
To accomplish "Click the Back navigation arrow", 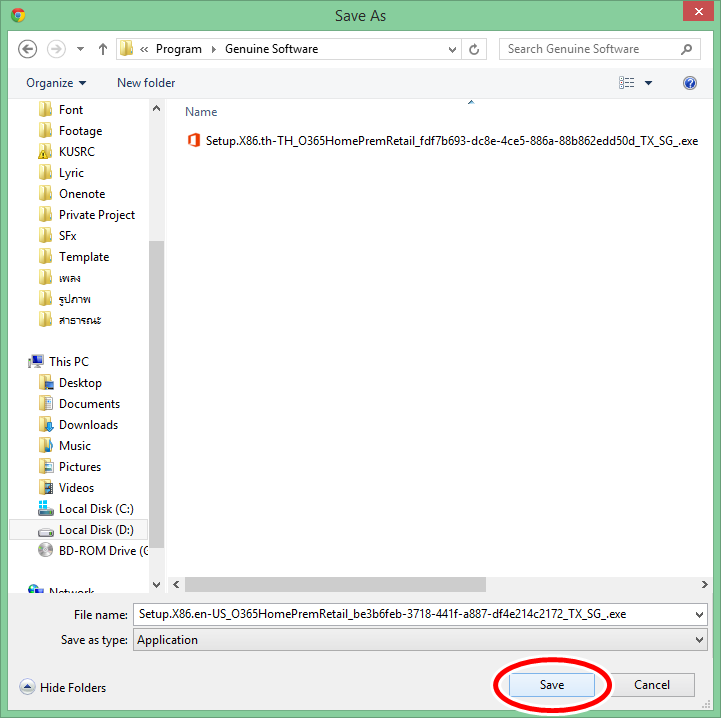I will (28, 49).
